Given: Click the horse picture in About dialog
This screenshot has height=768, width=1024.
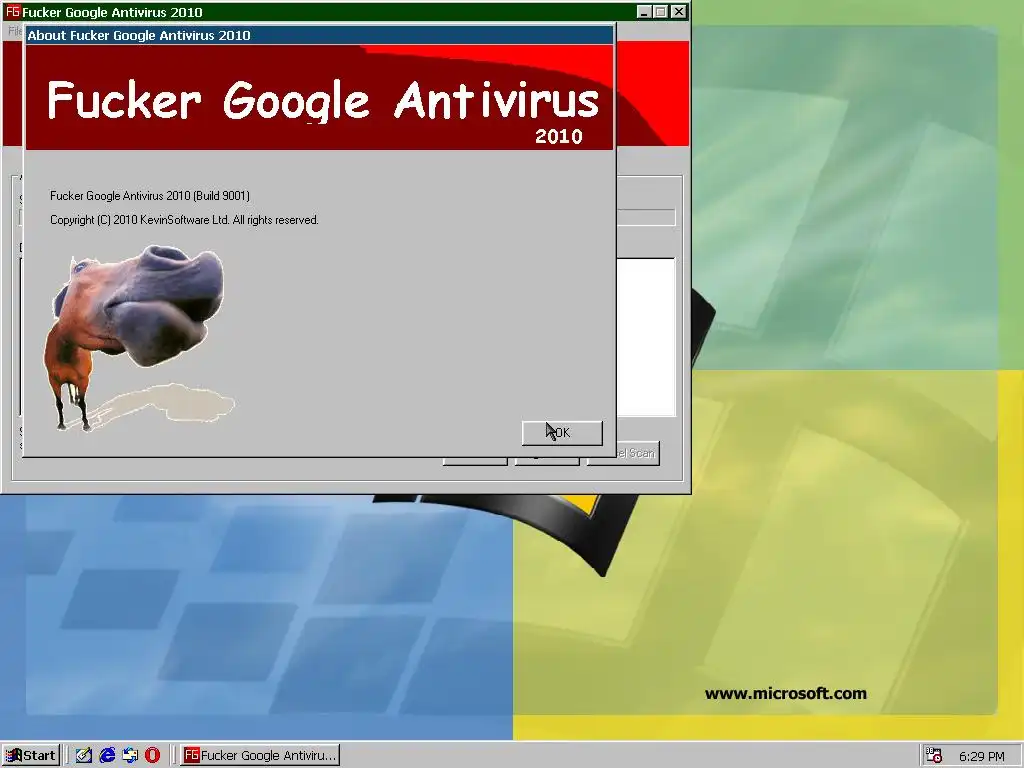Looking at the screenshot, I should pyautogui.click(x=138, y=338).
